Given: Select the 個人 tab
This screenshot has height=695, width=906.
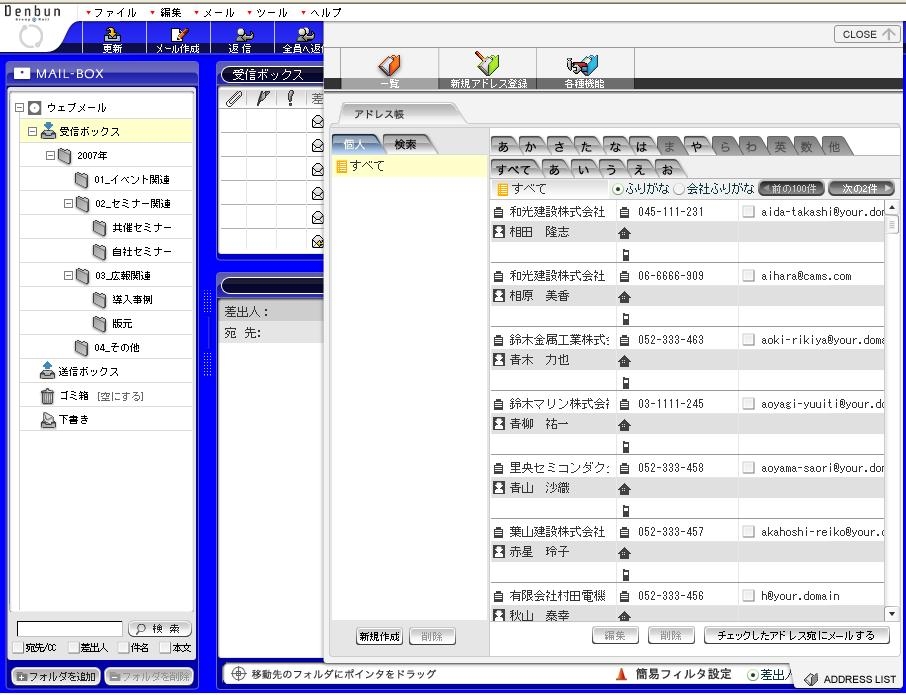Looking at the screenshot, I should coord(355,144).
